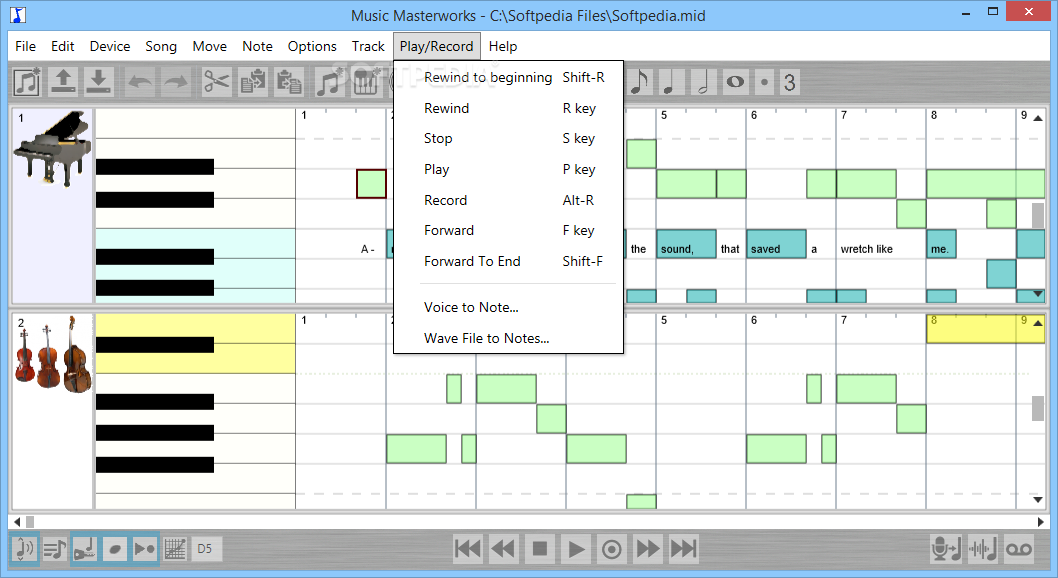The width and height of the screenshot is (1058, 578).
Task: Select the eighth note duration
Action: tap(640, 82)
